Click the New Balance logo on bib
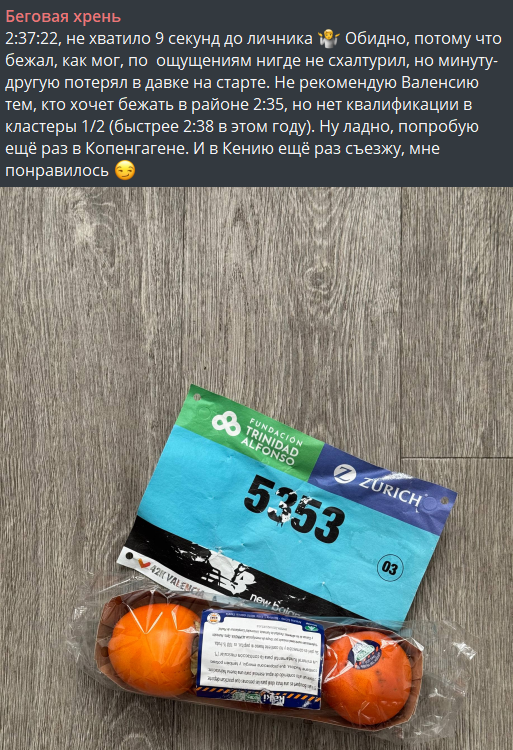The image size is (513, 750). tap(274, 605)
